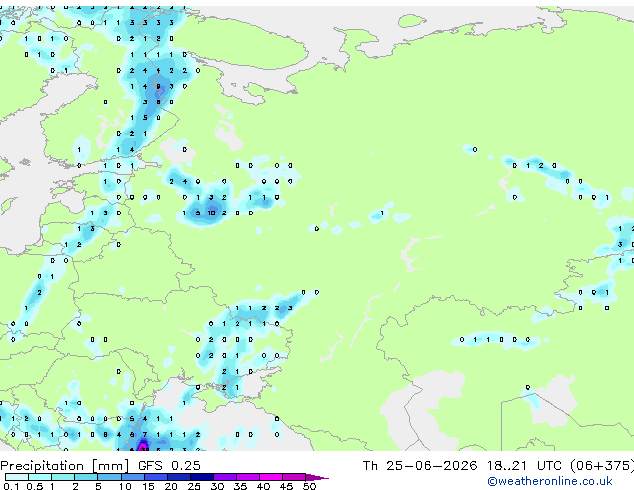Select the 1–2 mm legend color swatch
This screenshot has height=490, width=634.
tap(63, 477)
